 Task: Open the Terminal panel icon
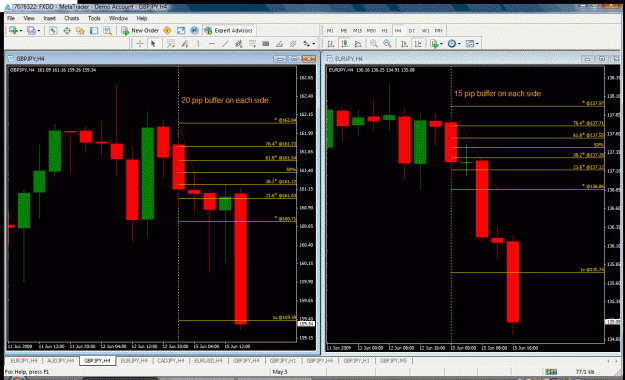pyautogui.click(x=94, y=31)
